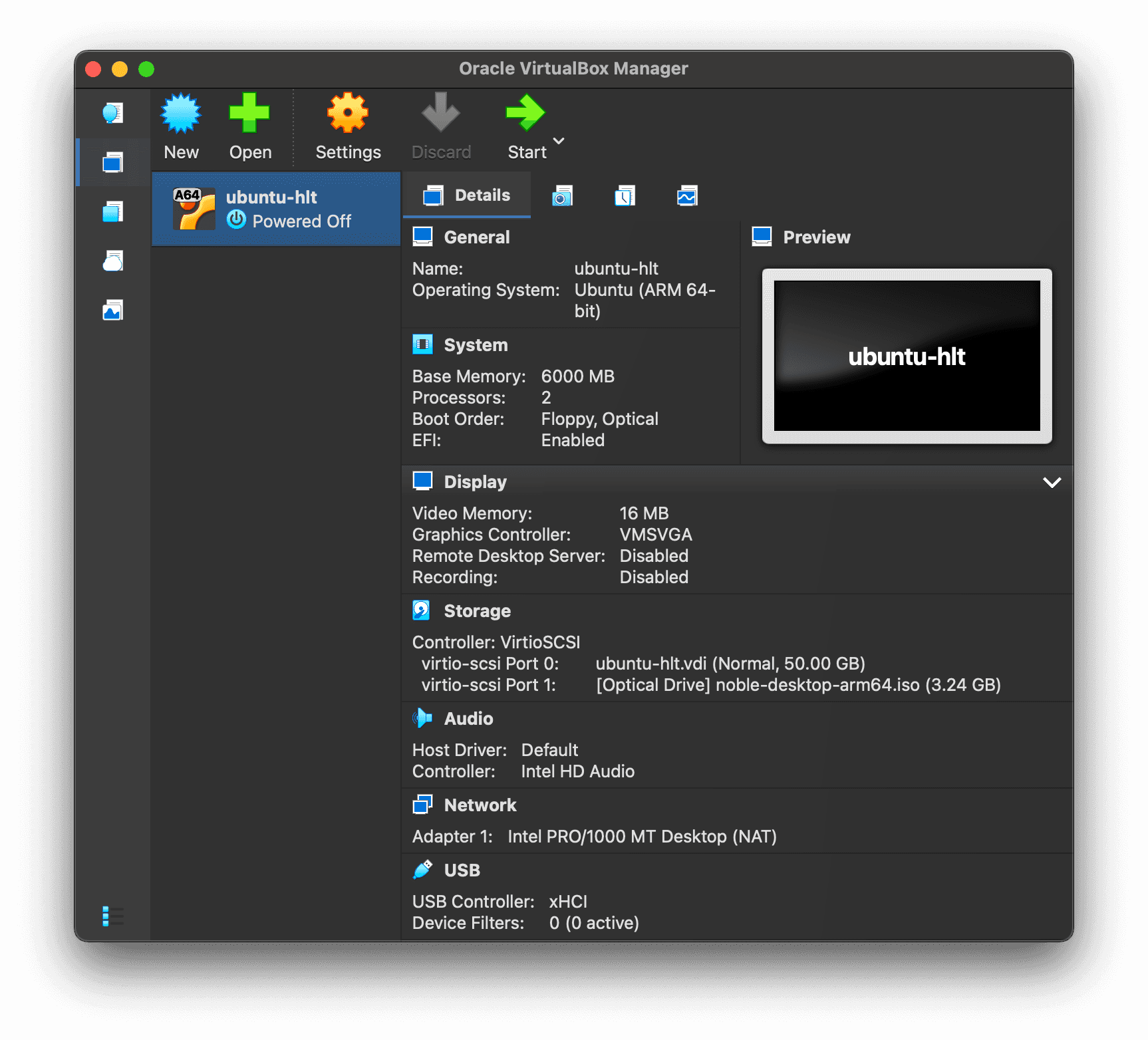Start the VM with green arrow
This screenshot has width=1148, height=1040.
(525, 112)
